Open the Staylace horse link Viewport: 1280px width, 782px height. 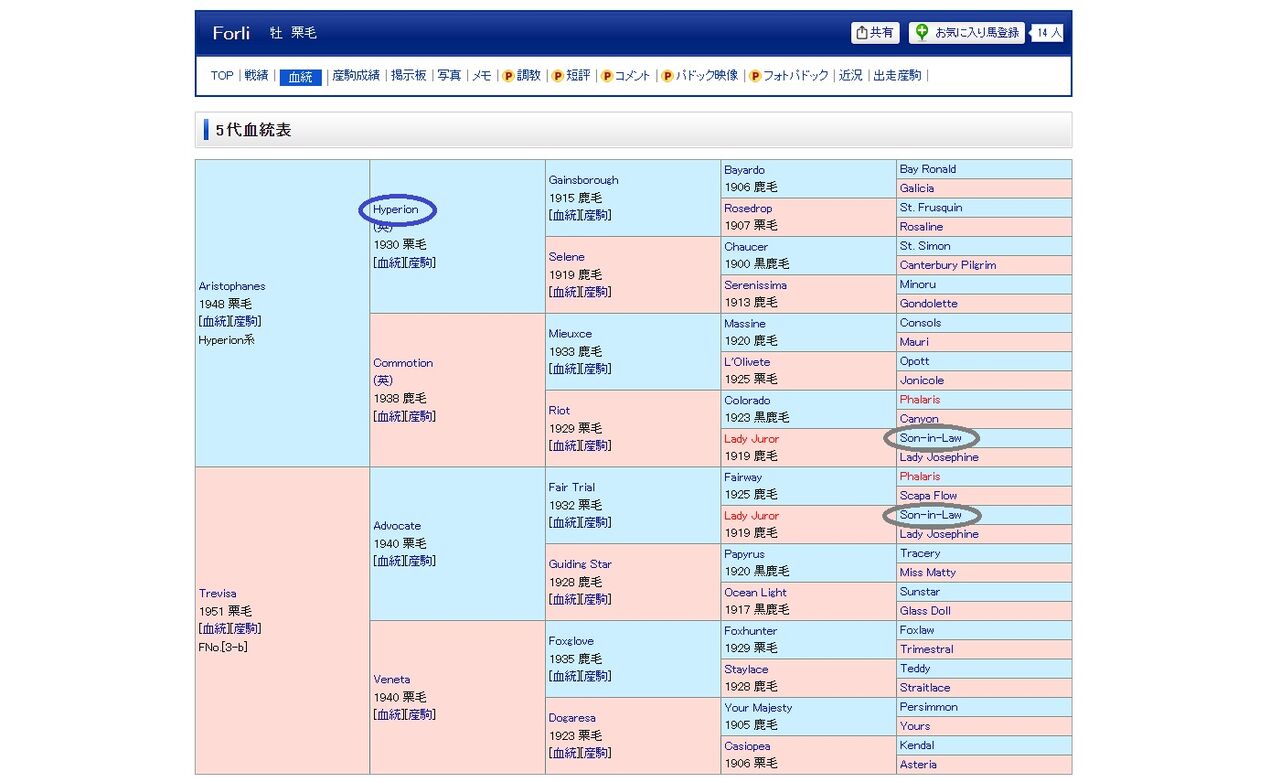746,670
